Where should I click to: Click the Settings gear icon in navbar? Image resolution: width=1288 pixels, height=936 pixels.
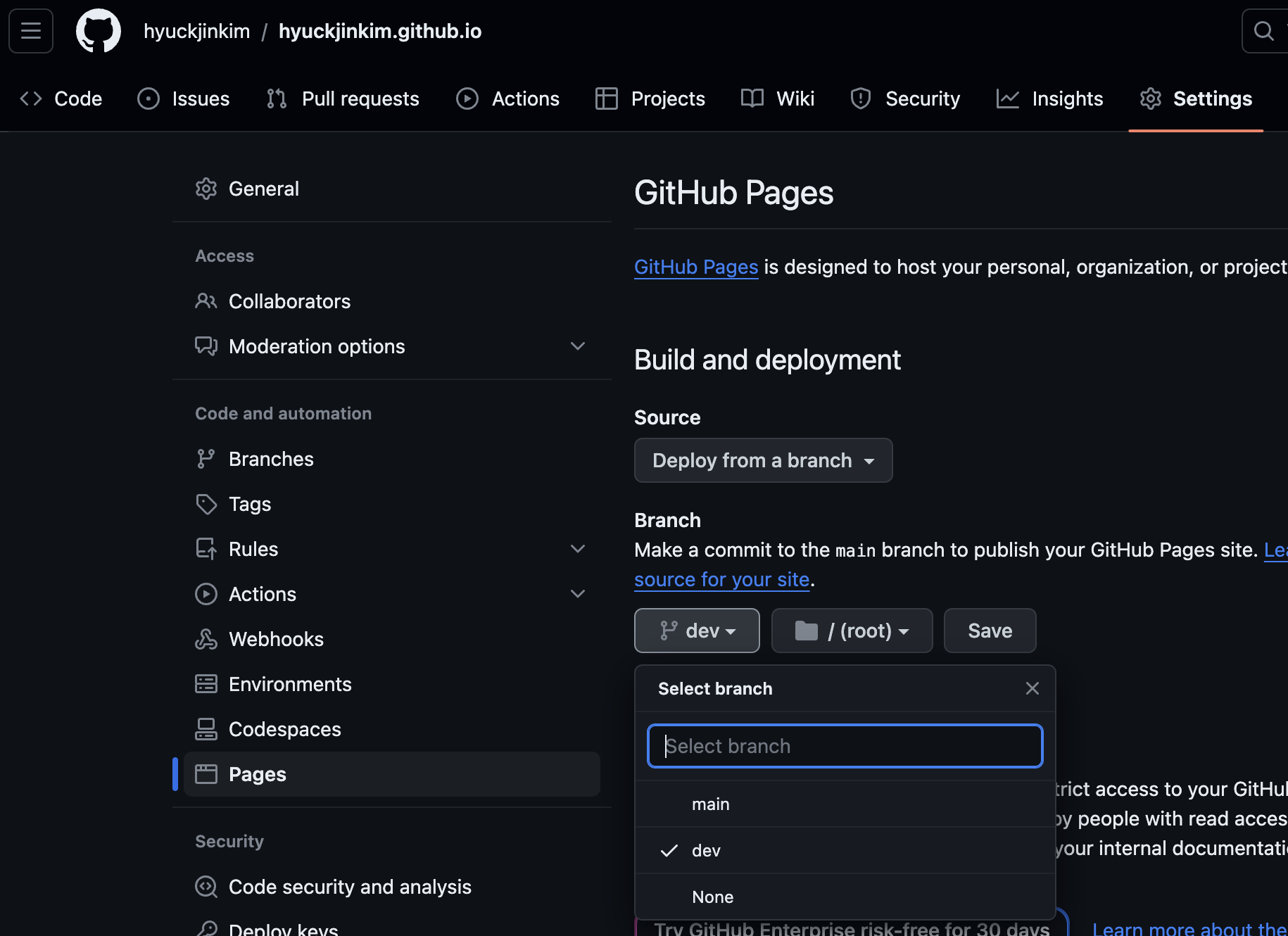pos(1151,99)
